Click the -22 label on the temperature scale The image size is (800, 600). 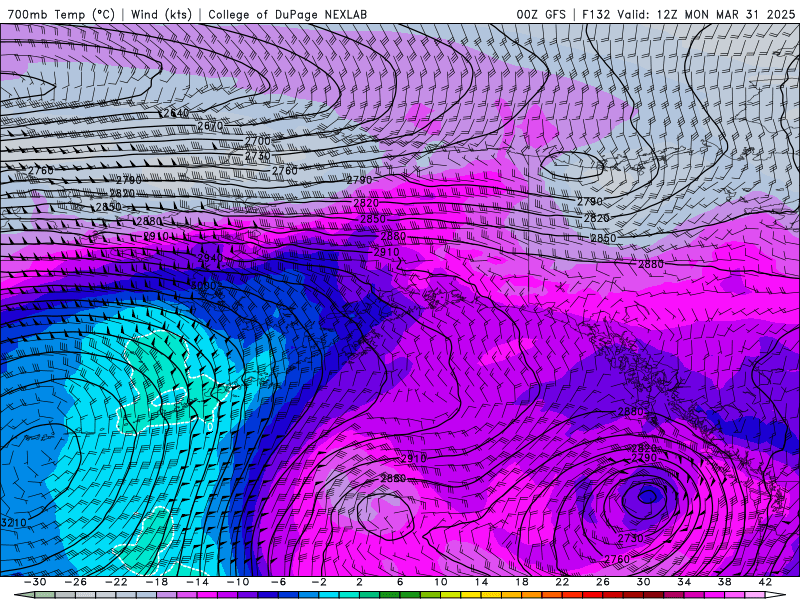click(116, 582)
